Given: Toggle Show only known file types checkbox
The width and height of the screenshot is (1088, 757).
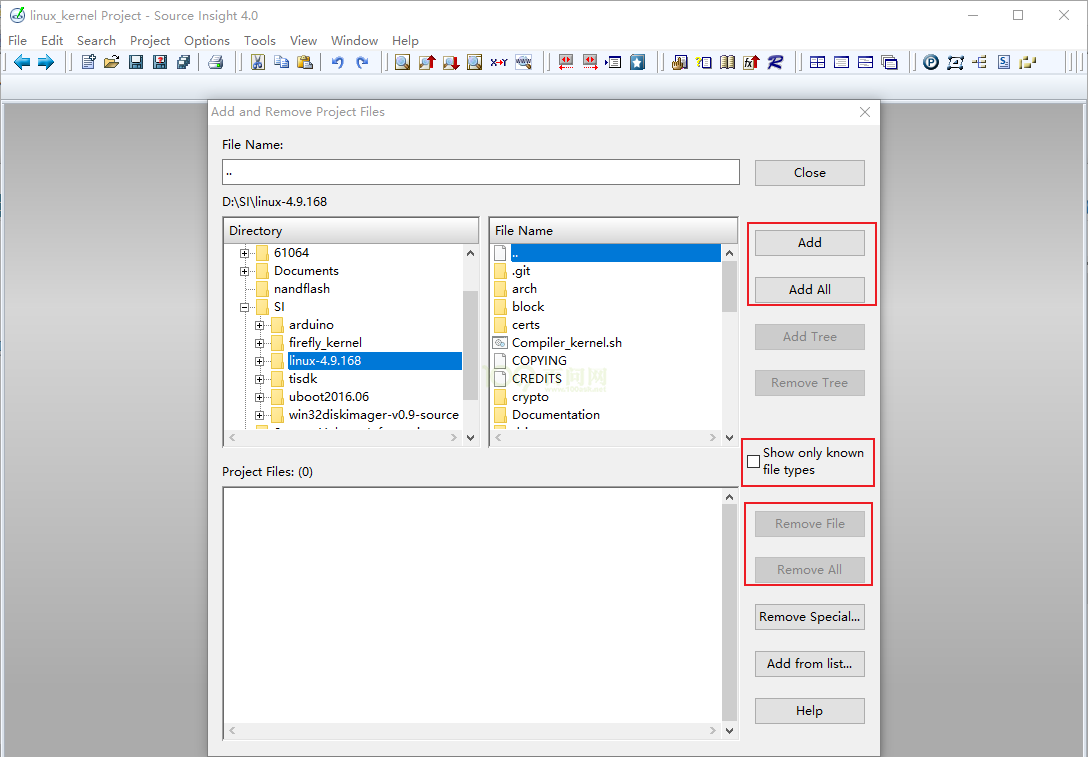Looking at the screenshot, I should pyautogui.click(x=754, y=461).
